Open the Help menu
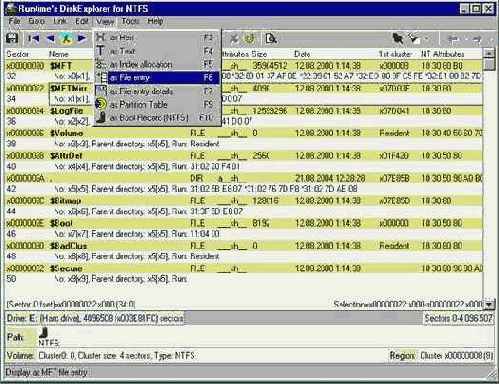This screenshot has width=499, height=384. 155,21
